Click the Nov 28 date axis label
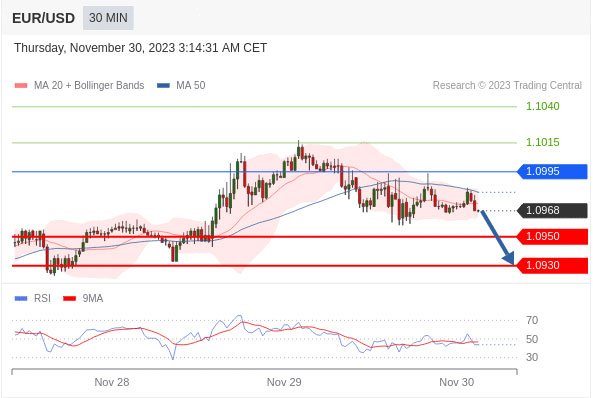Screen dimensions: 593x398 click(x=112, y=382)
